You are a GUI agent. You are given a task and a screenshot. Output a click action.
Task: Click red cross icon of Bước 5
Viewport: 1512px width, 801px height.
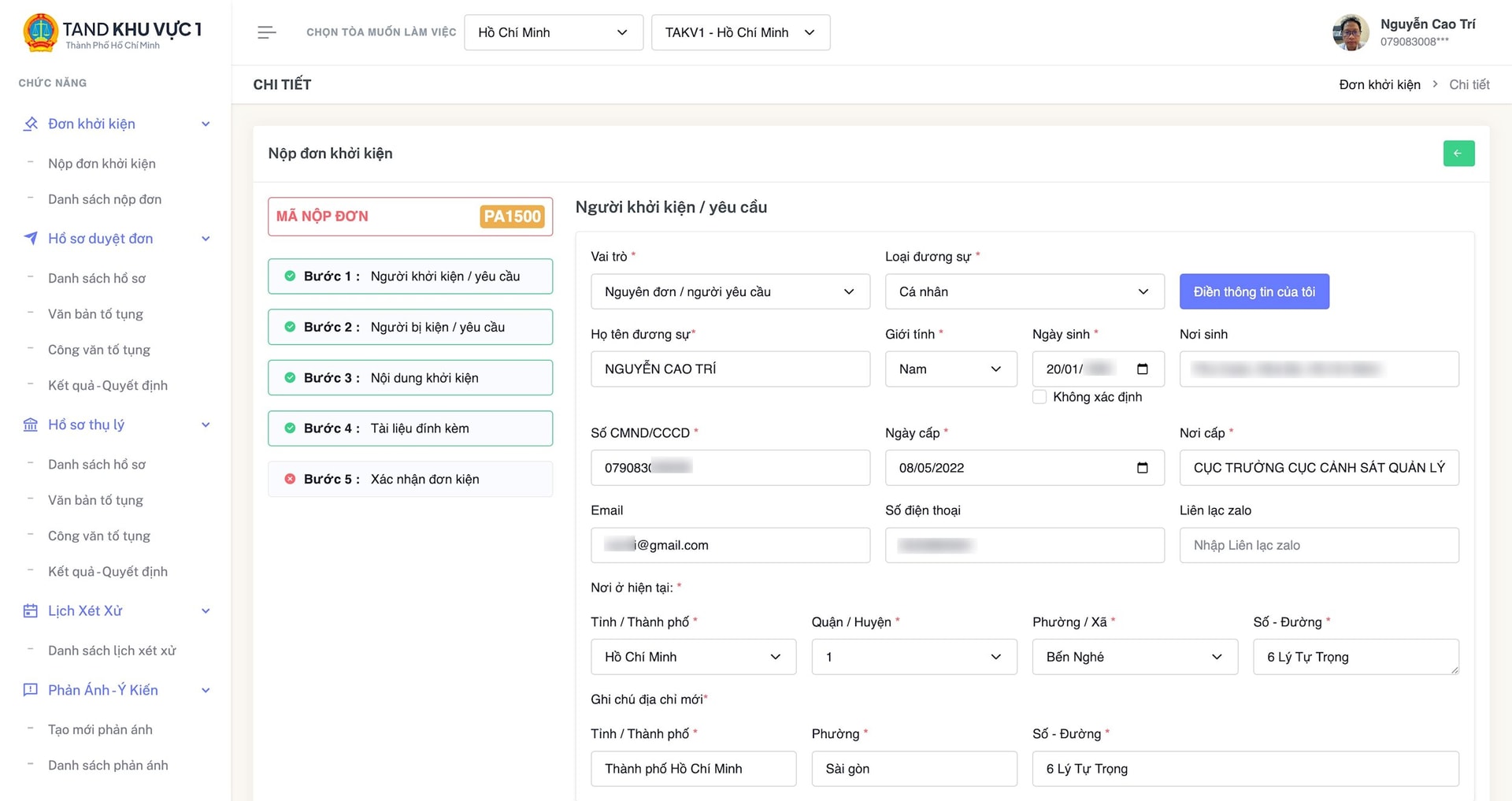(290, 479)
